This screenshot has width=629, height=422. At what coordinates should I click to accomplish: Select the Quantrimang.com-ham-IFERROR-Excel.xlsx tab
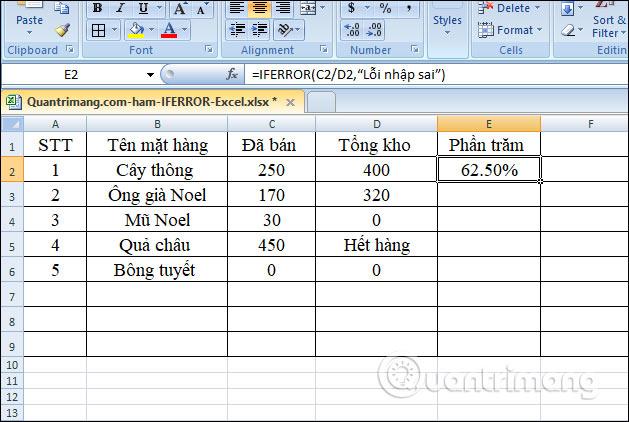click(152, 102)
